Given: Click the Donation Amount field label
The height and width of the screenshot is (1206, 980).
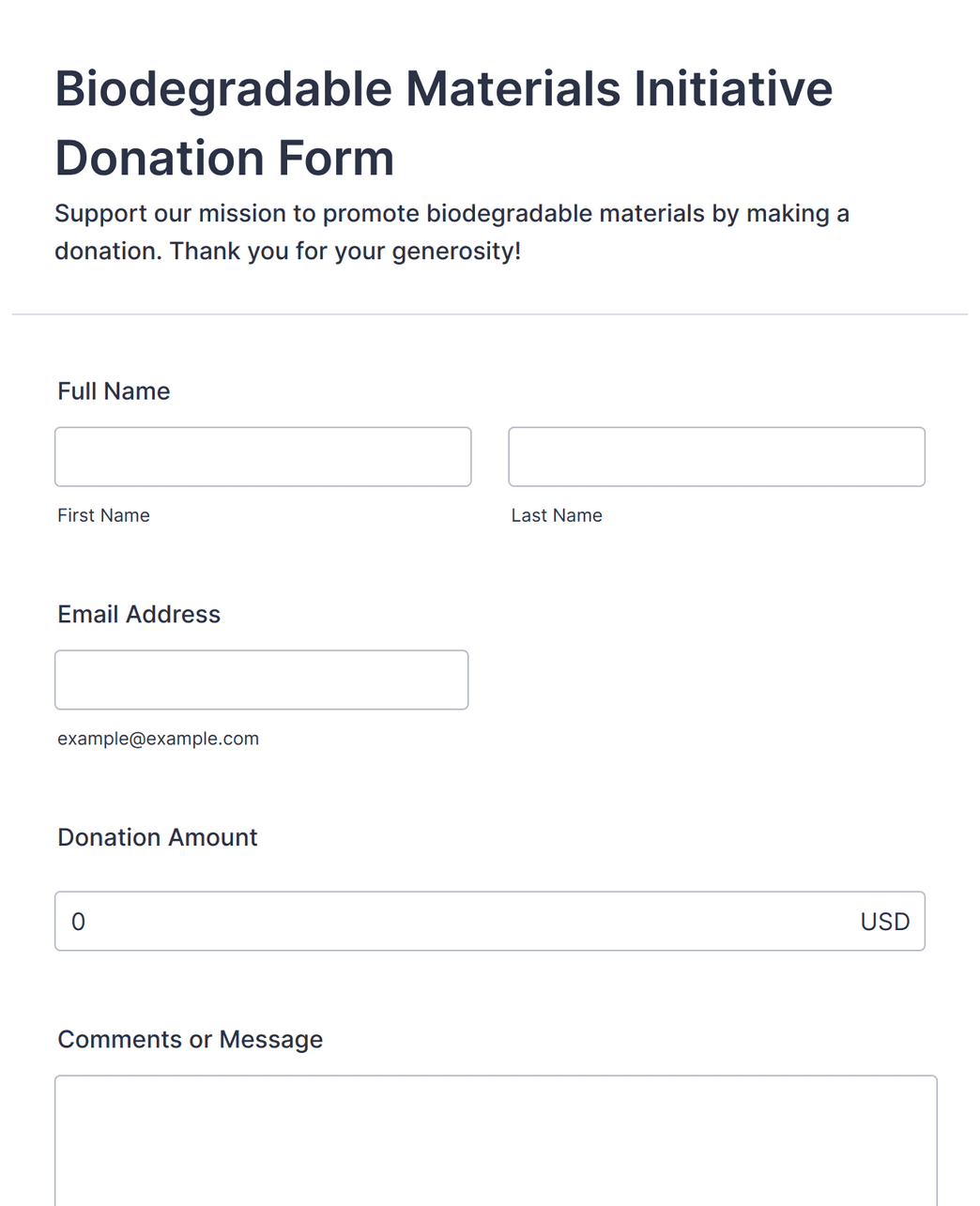Looking at the screenshot, I should 158,837.
